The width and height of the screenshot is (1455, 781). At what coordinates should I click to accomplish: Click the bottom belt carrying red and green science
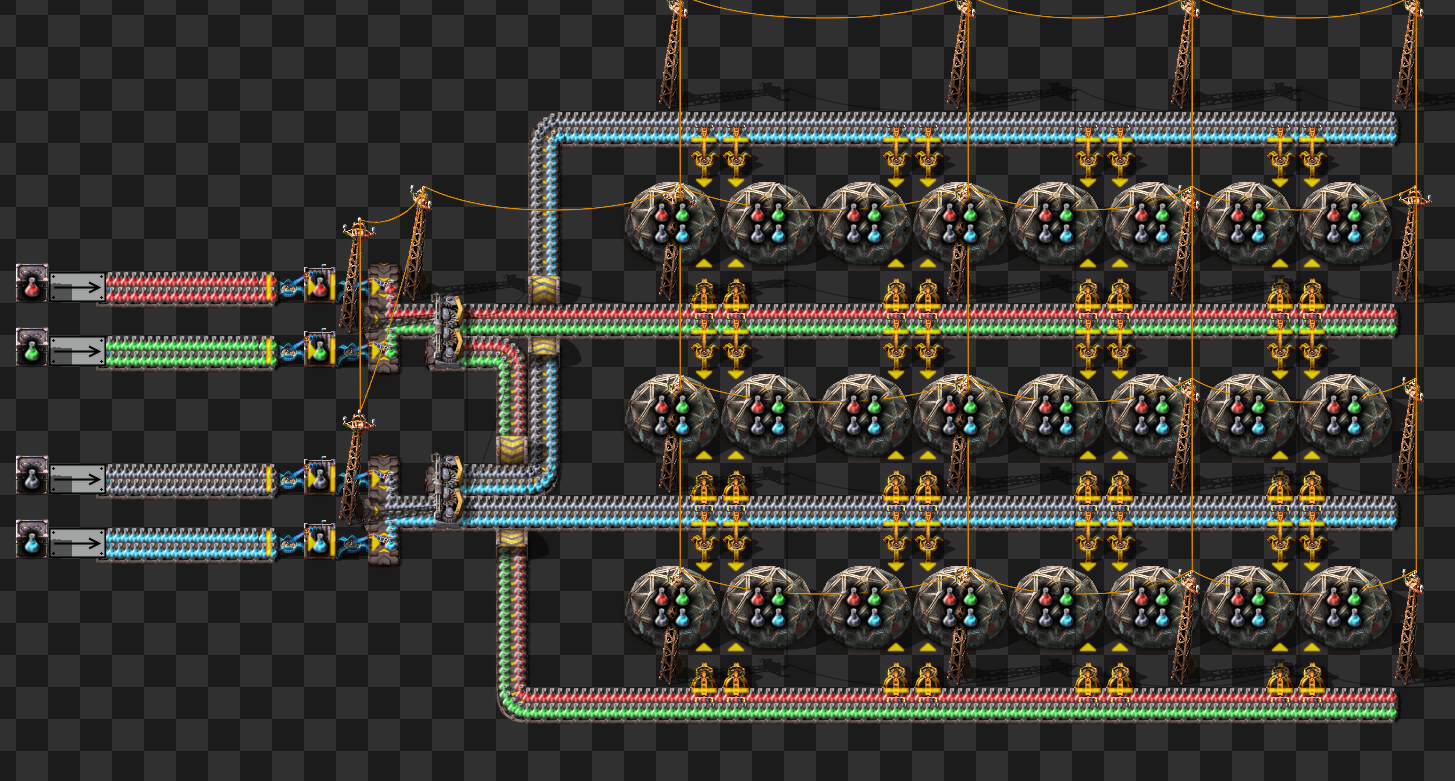click(x=960, y=703)
